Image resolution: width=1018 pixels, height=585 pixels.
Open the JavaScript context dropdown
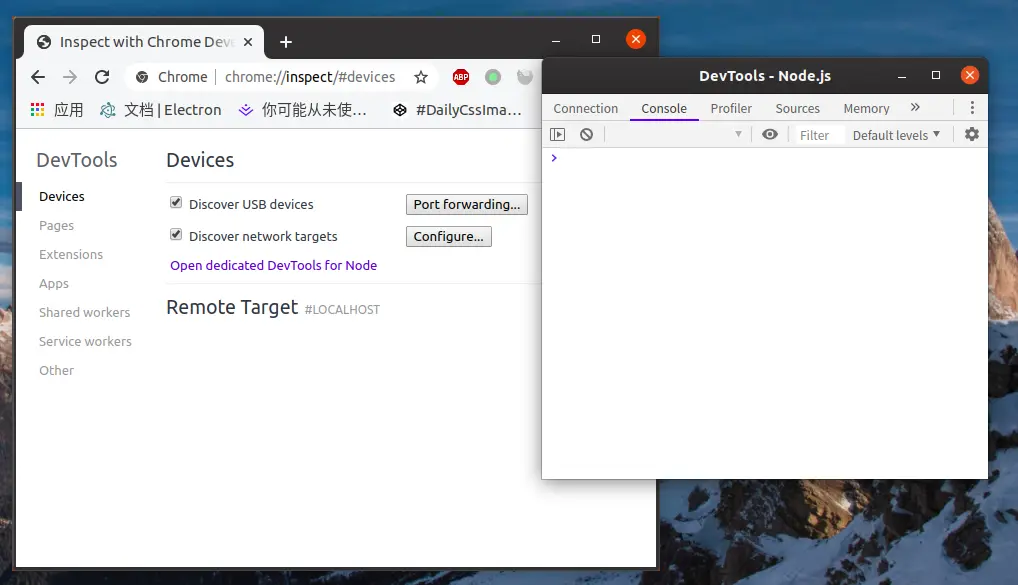click(x=677, y=134)
